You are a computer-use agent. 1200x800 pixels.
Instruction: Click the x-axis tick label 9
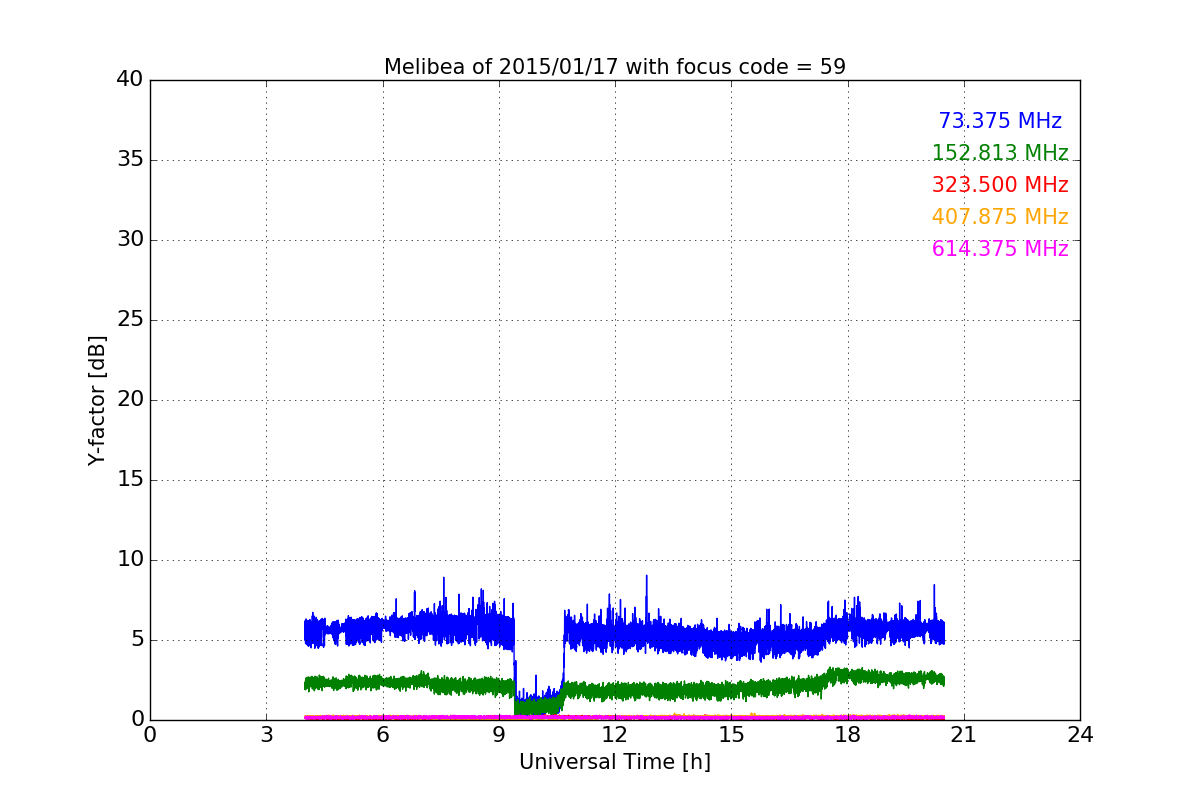499,734
